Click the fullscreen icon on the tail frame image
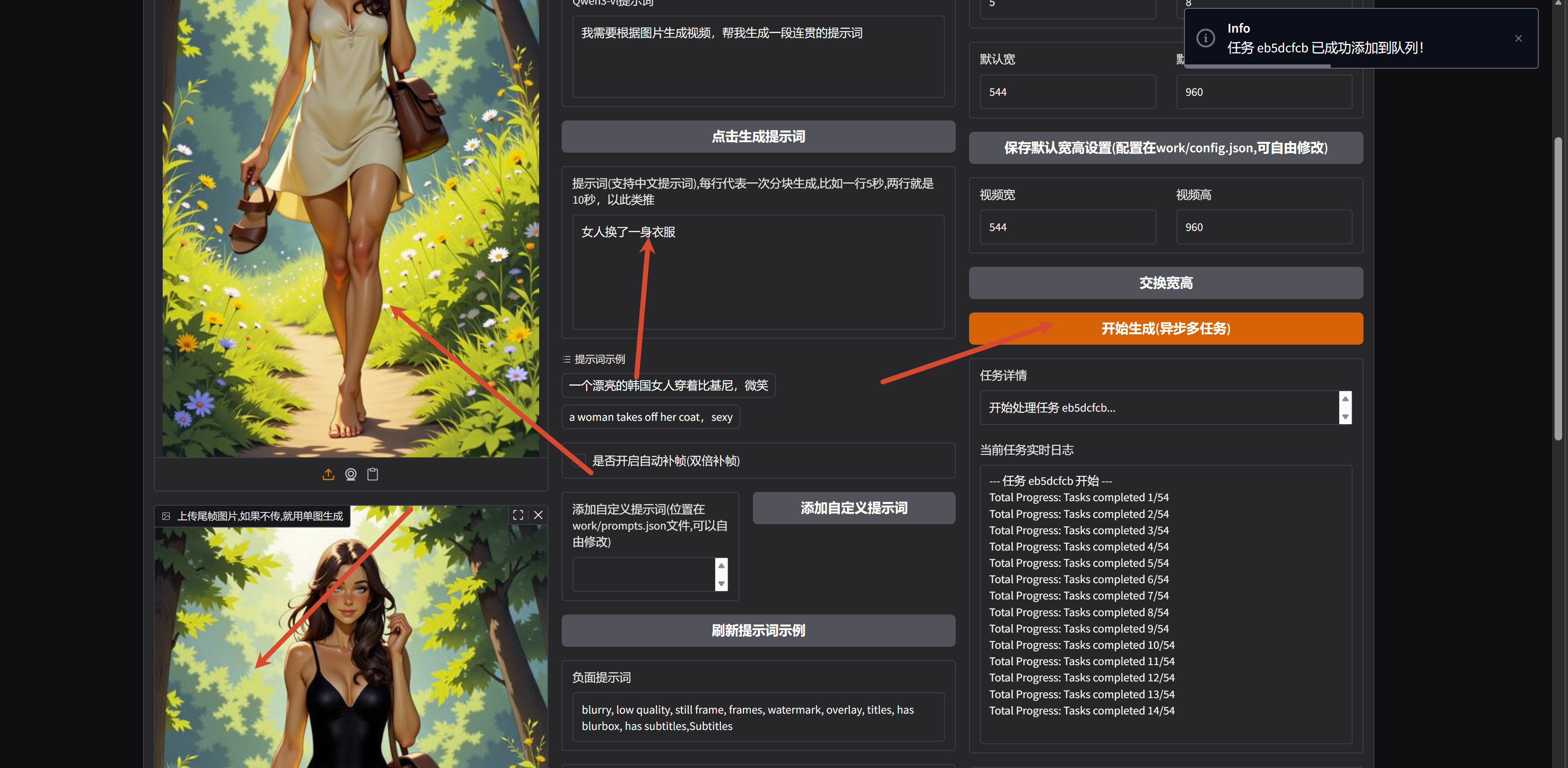The image size is (1568, 768). [x=518, y=515]
